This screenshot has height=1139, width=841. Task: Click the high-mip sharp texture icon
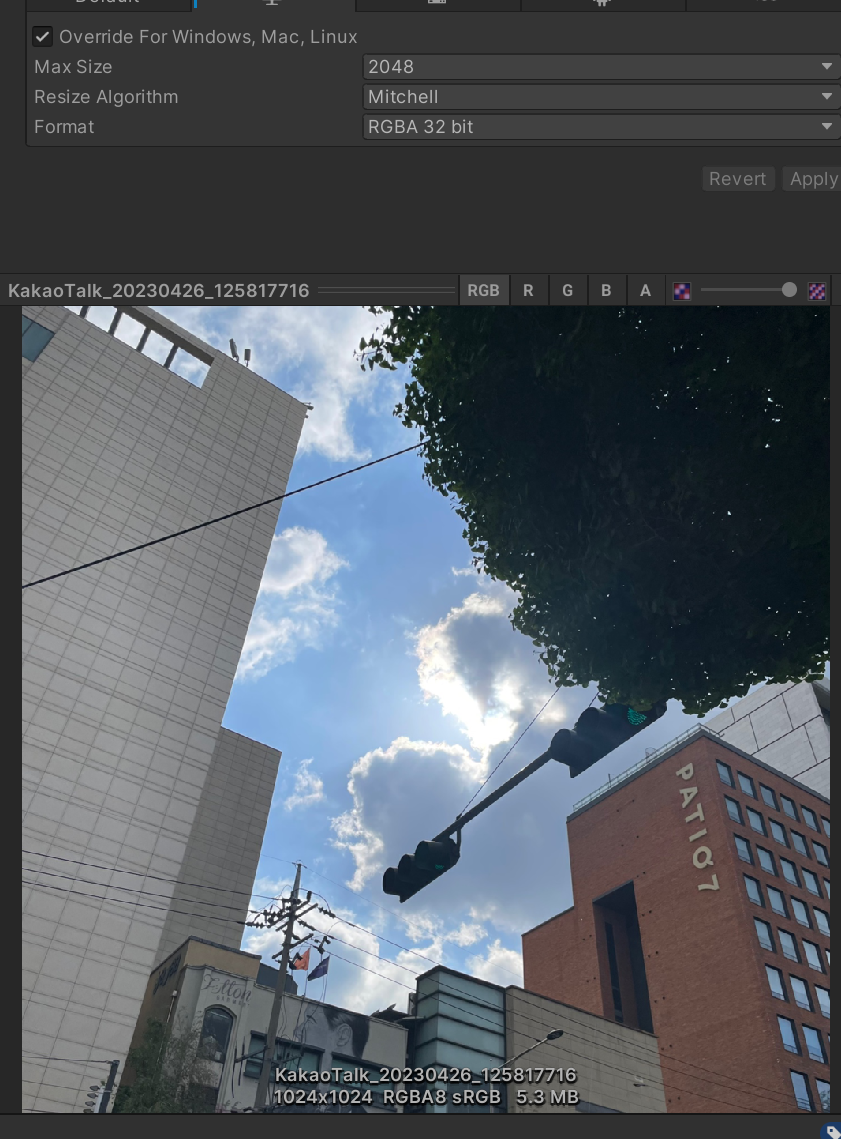pos(817,291)
